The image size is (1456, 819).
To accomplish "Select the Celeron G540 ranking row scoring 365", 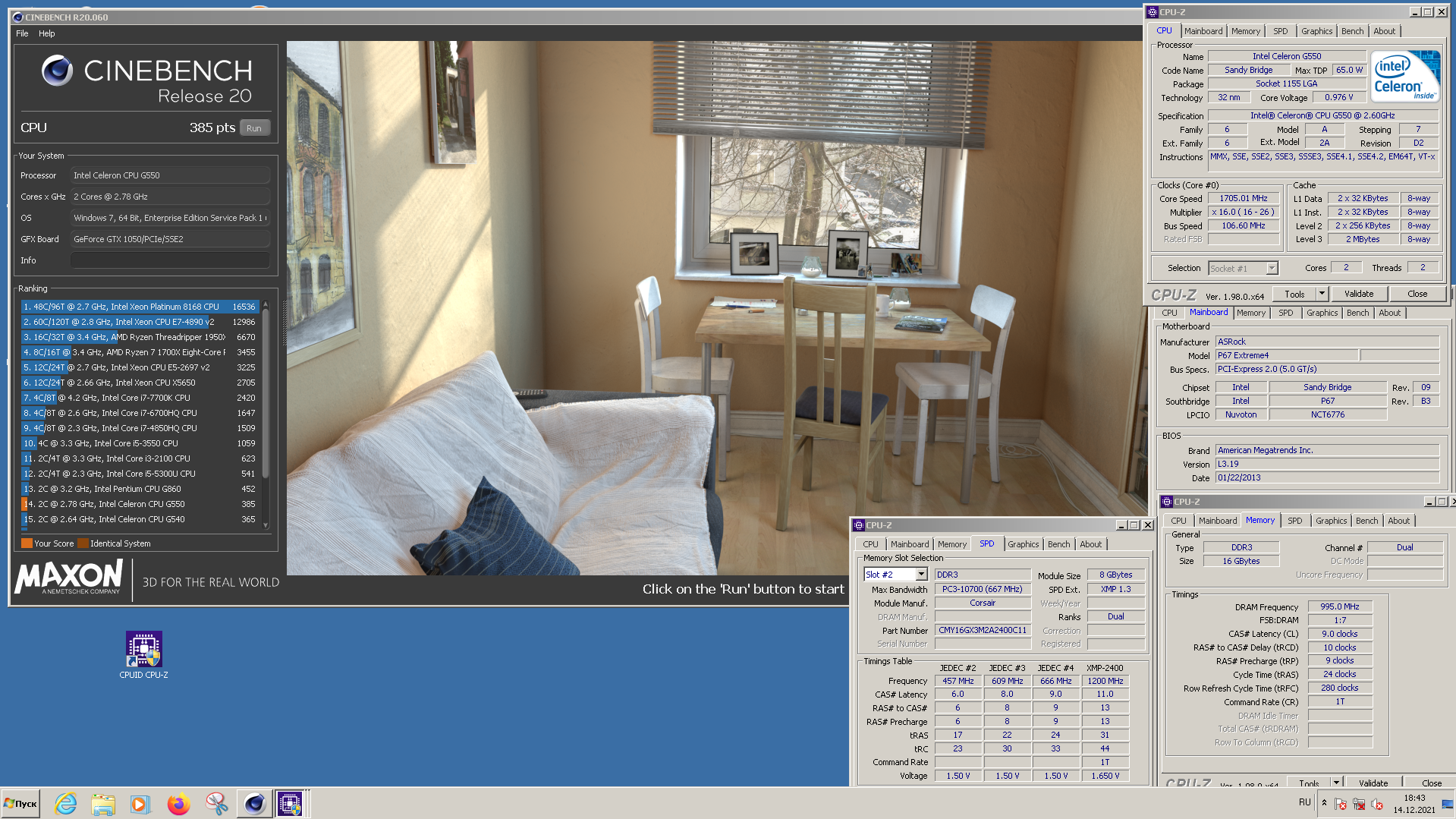I will coord(140,519).
